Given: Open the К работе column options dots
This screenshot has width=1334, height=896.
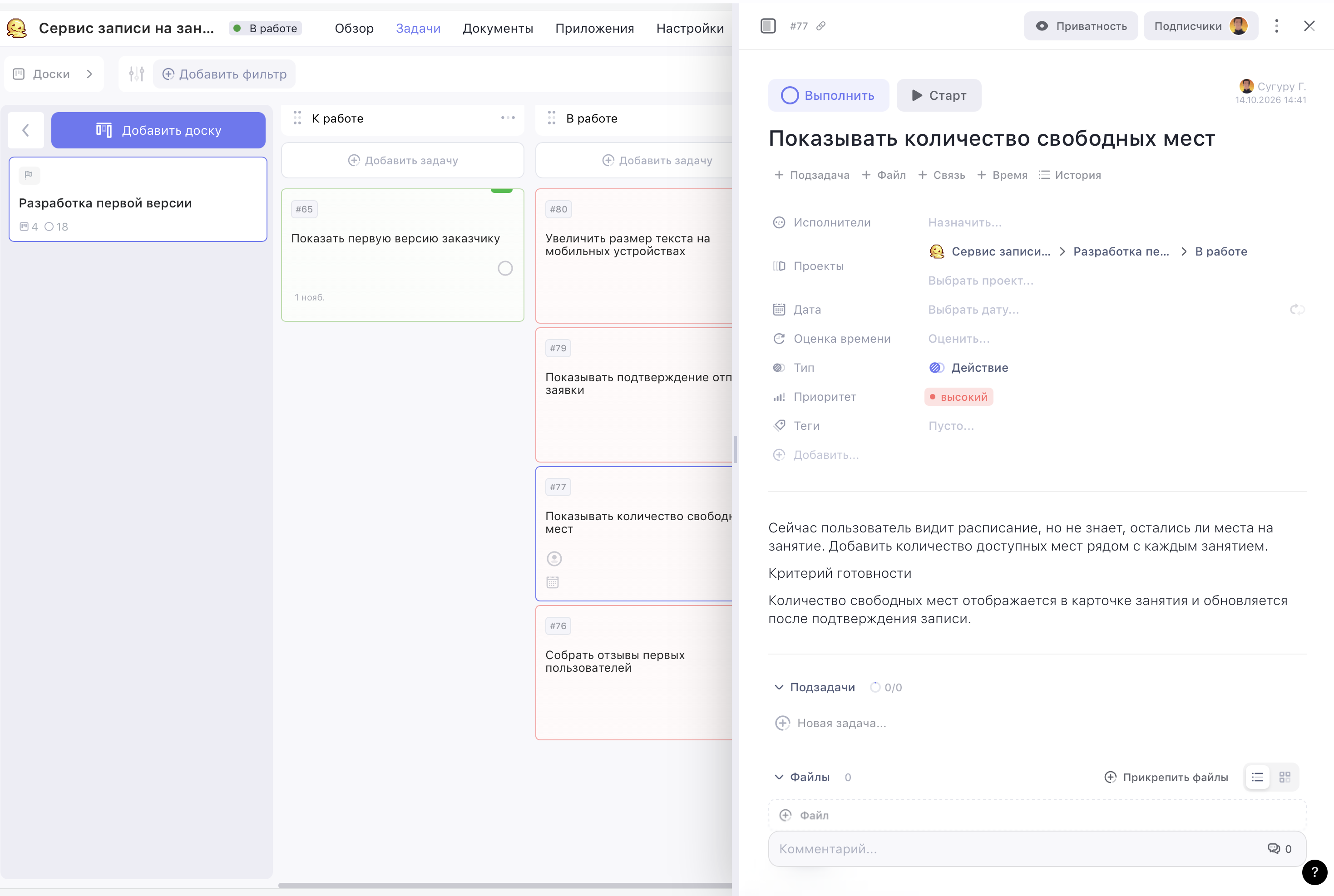Looking at the screenshot, I should pyautogui.click(x=508, y=118).
